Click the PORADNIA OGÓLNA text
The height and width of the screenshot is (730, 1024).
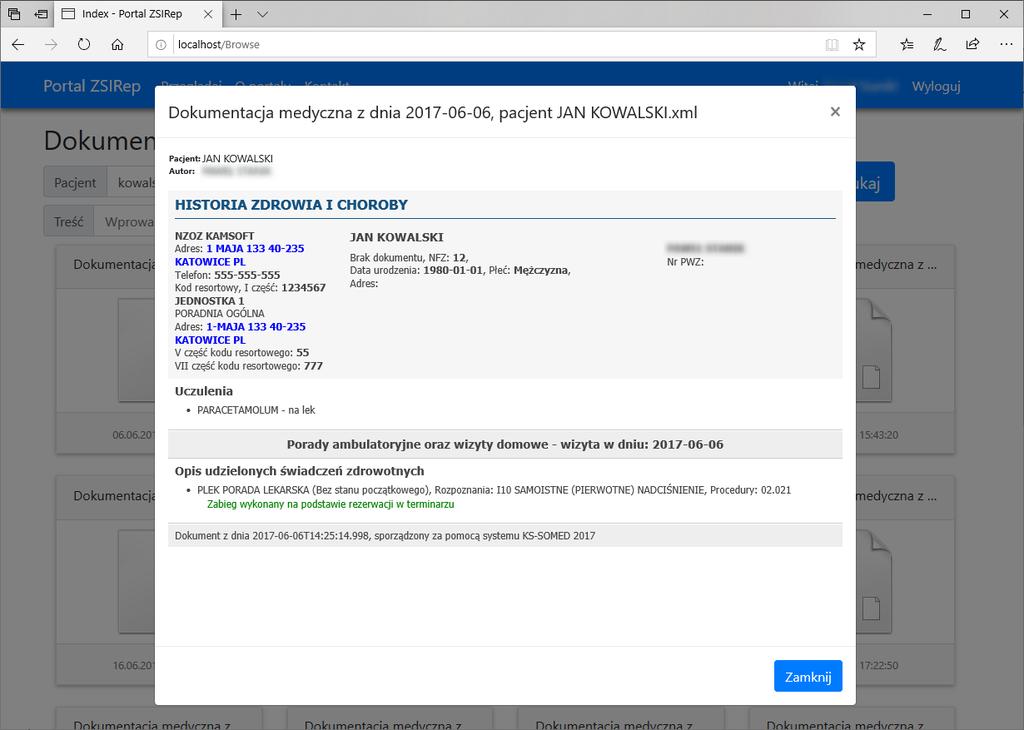click(x=219, y=313)
